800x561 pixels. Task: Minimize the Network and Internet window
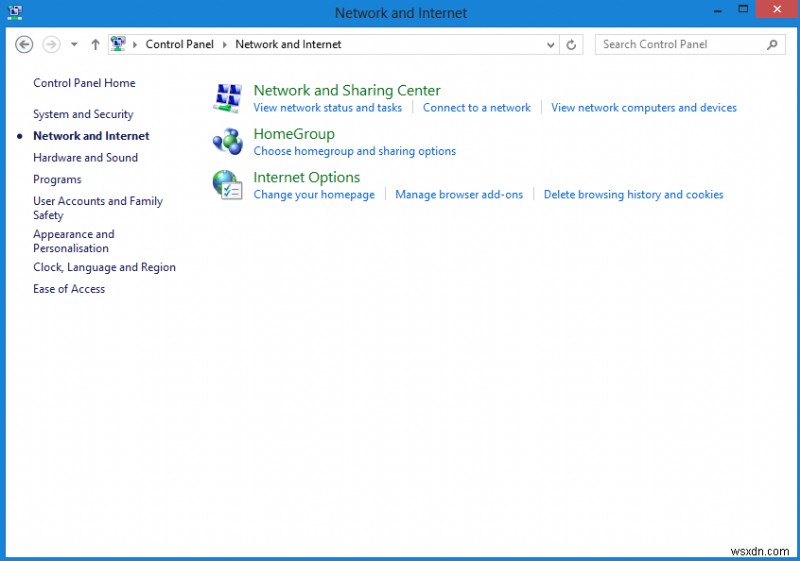pyautogui.click(x=717, y=10)
